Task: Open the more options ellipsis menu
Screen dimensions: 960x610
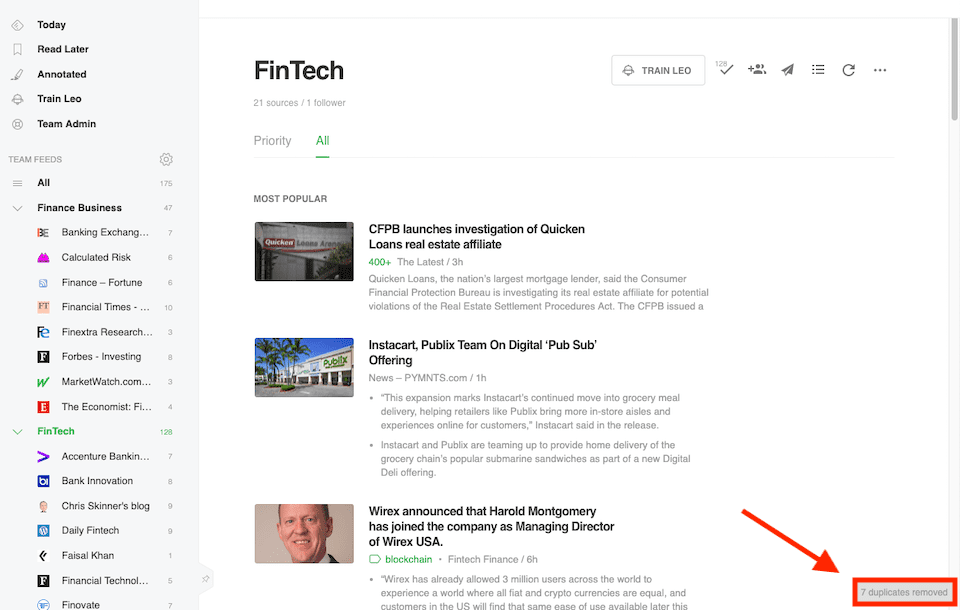Action: 880,70
